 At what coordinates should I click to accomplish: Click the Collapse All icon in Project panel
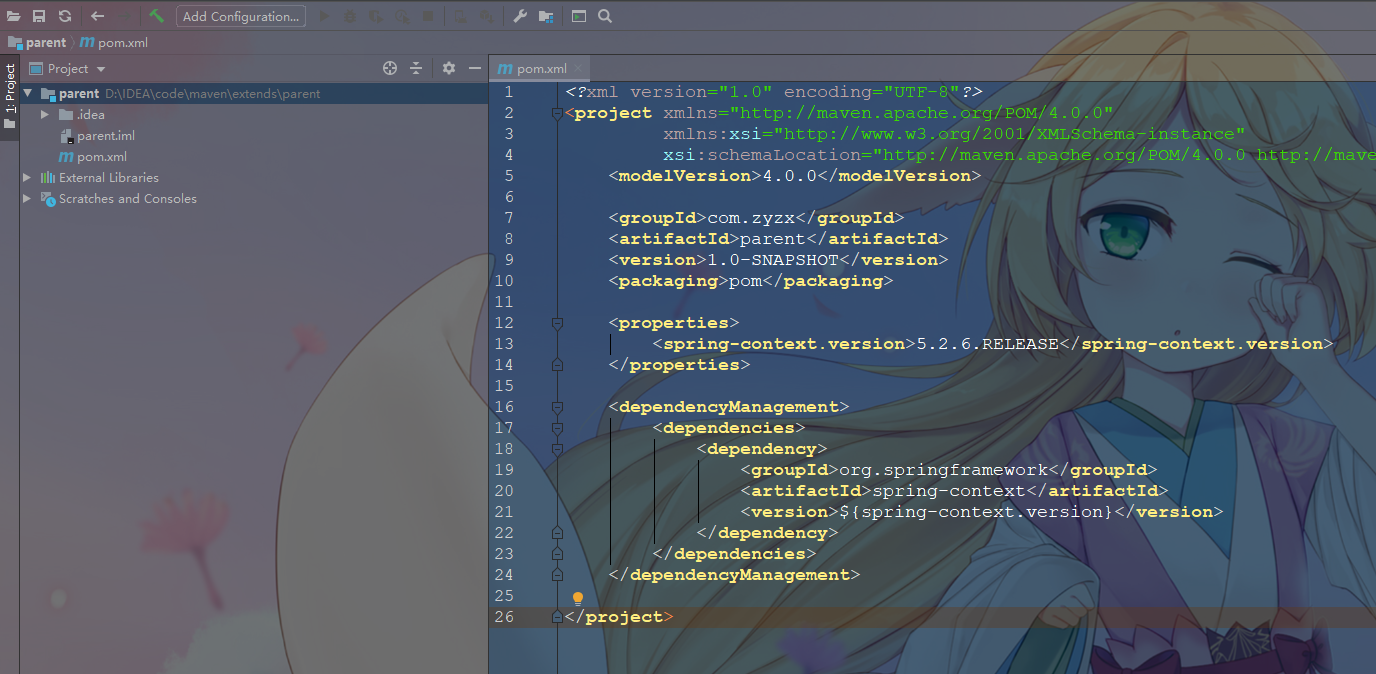click(x=416, y=68)
